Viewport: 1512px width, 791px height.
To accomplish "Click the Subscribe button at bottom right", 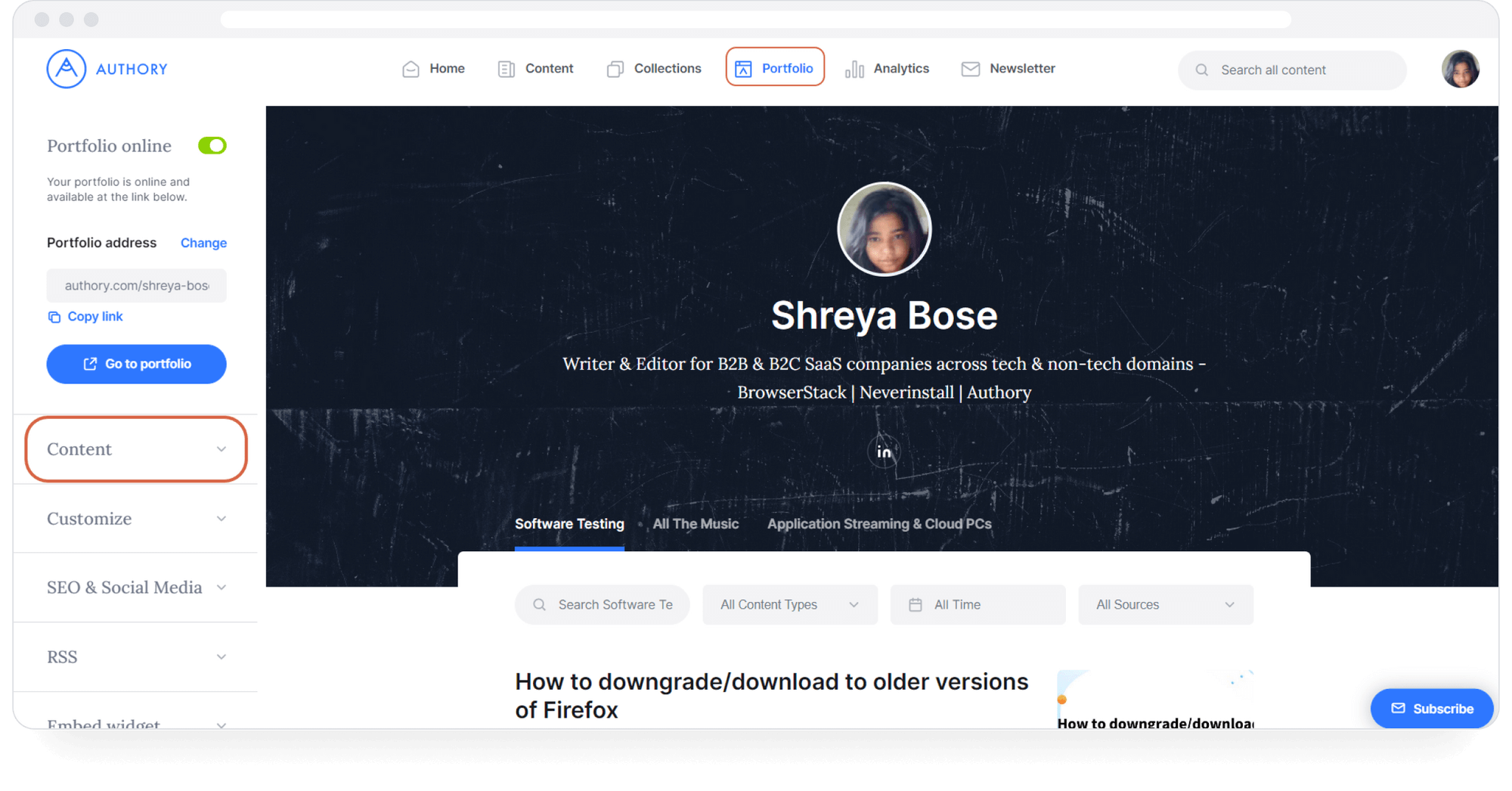I will (1431, 709).
